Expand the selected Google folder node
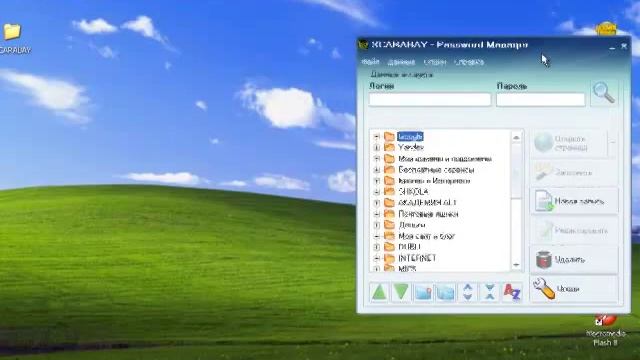 click(376, 137)
